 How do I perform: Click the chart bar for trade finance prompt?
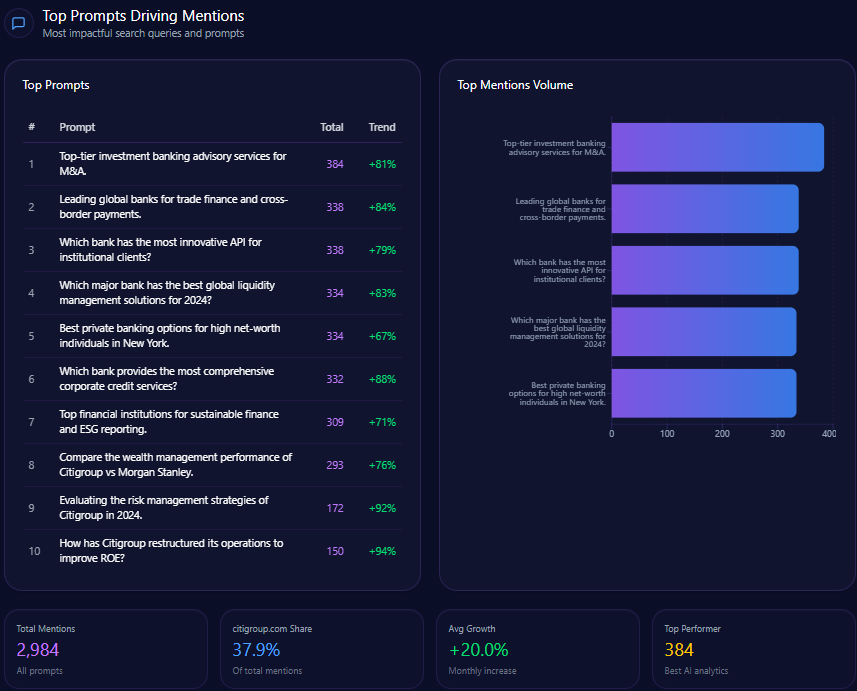point(704,209)
